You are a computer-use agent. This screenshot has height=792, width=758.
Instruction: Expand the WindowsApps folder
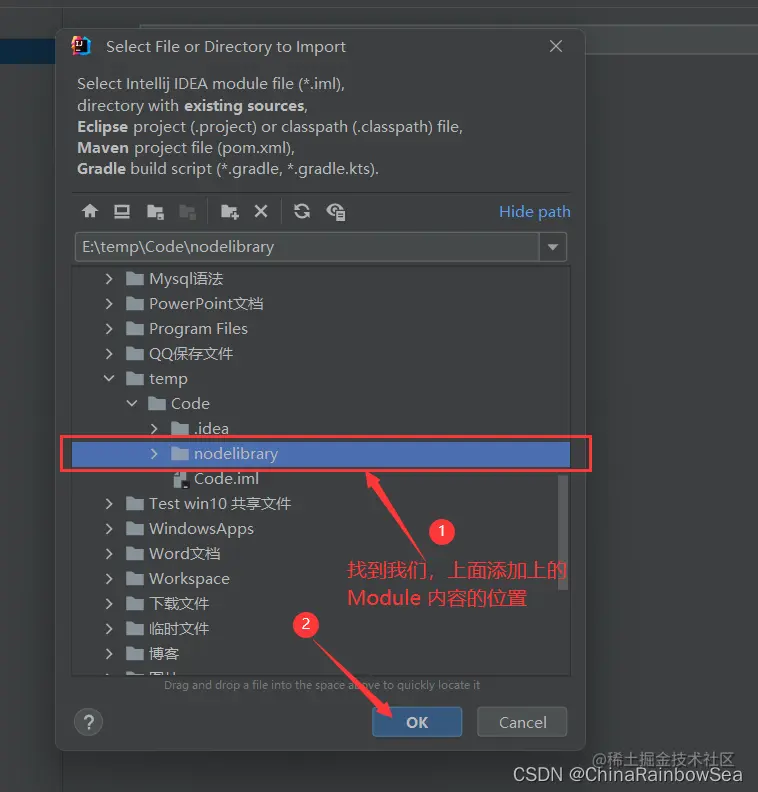[109, 528]
